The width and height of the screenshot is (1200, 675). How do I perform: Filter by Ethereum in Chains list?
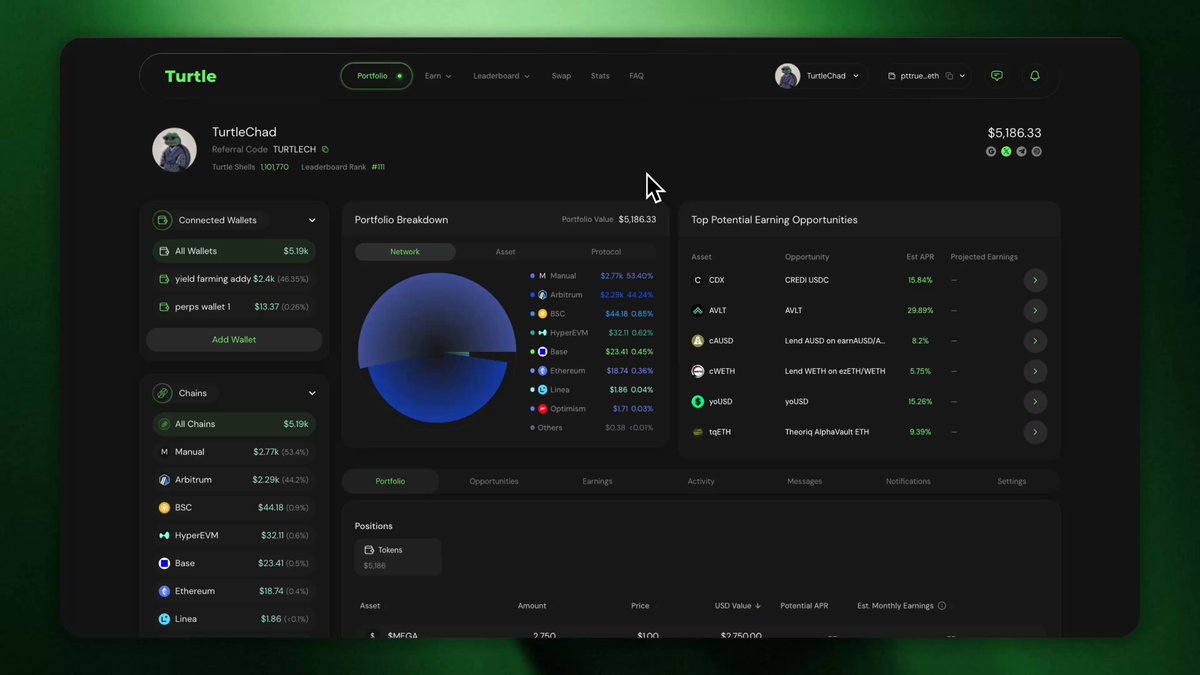pos(234,591)
